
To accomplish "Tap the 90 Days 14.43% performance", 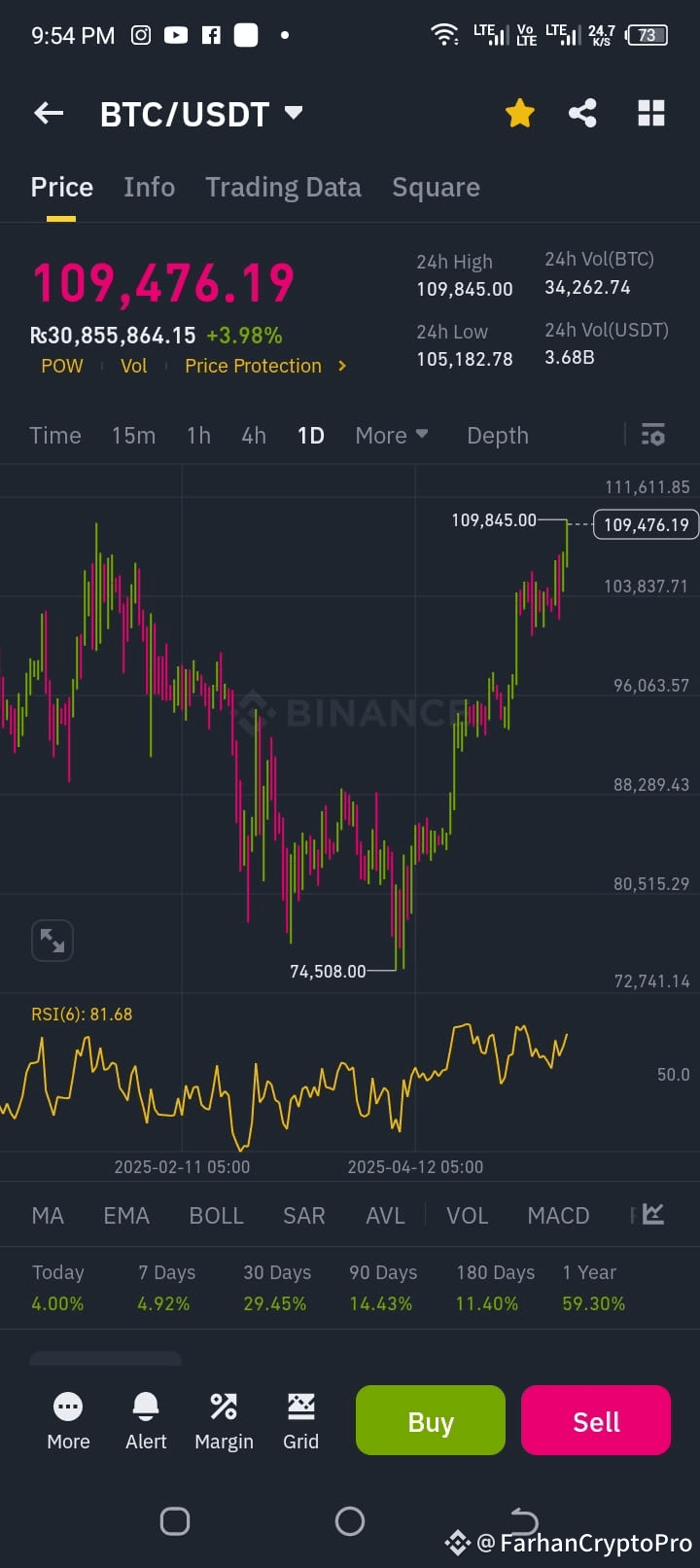I will point(382,1287).
